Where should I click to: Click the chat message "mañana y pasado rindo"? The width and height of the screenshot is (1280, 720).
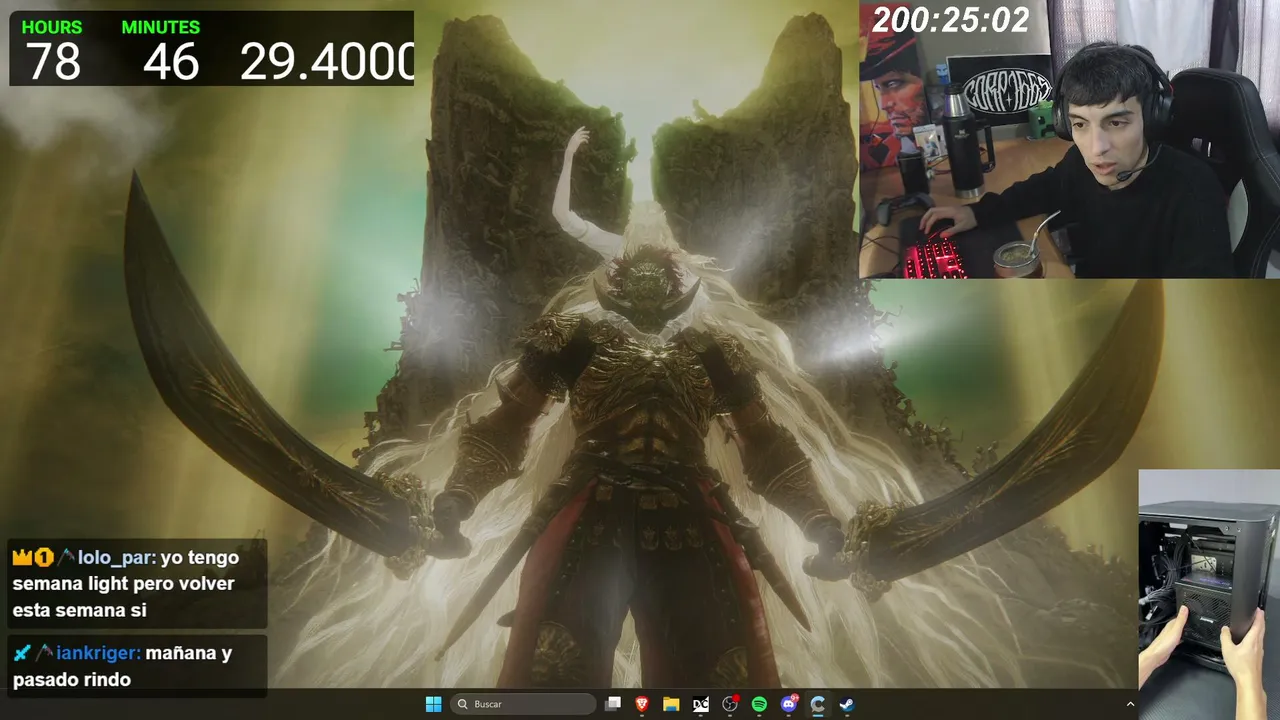(122, 666)
